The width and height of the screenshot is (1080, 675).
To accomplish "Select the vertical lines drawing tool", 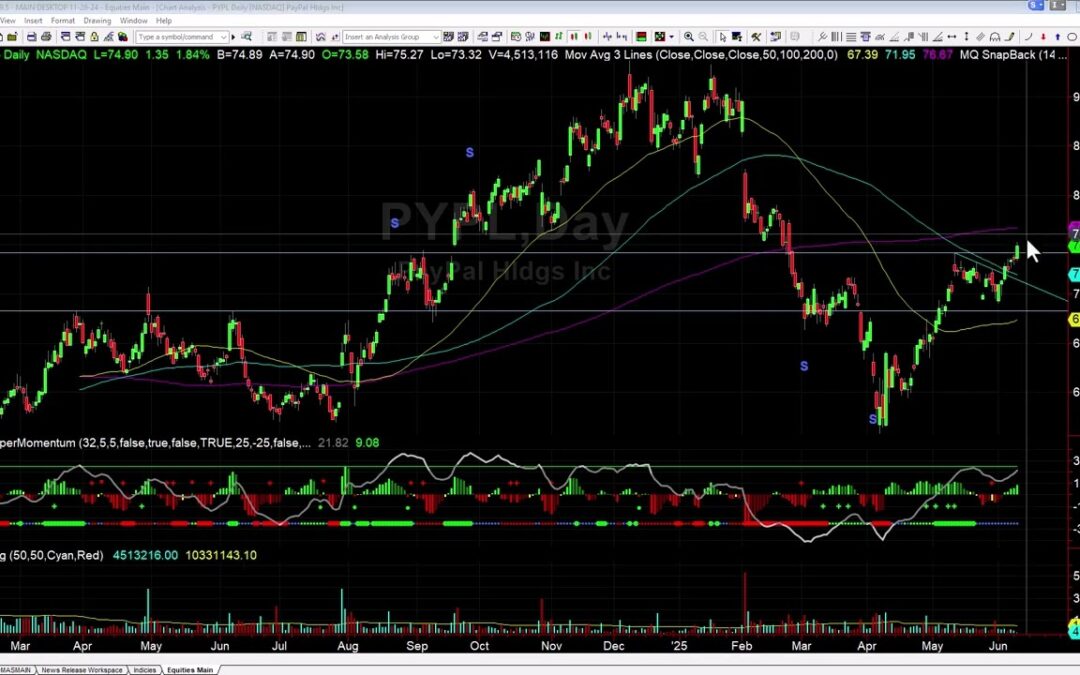I will point(835,37).
